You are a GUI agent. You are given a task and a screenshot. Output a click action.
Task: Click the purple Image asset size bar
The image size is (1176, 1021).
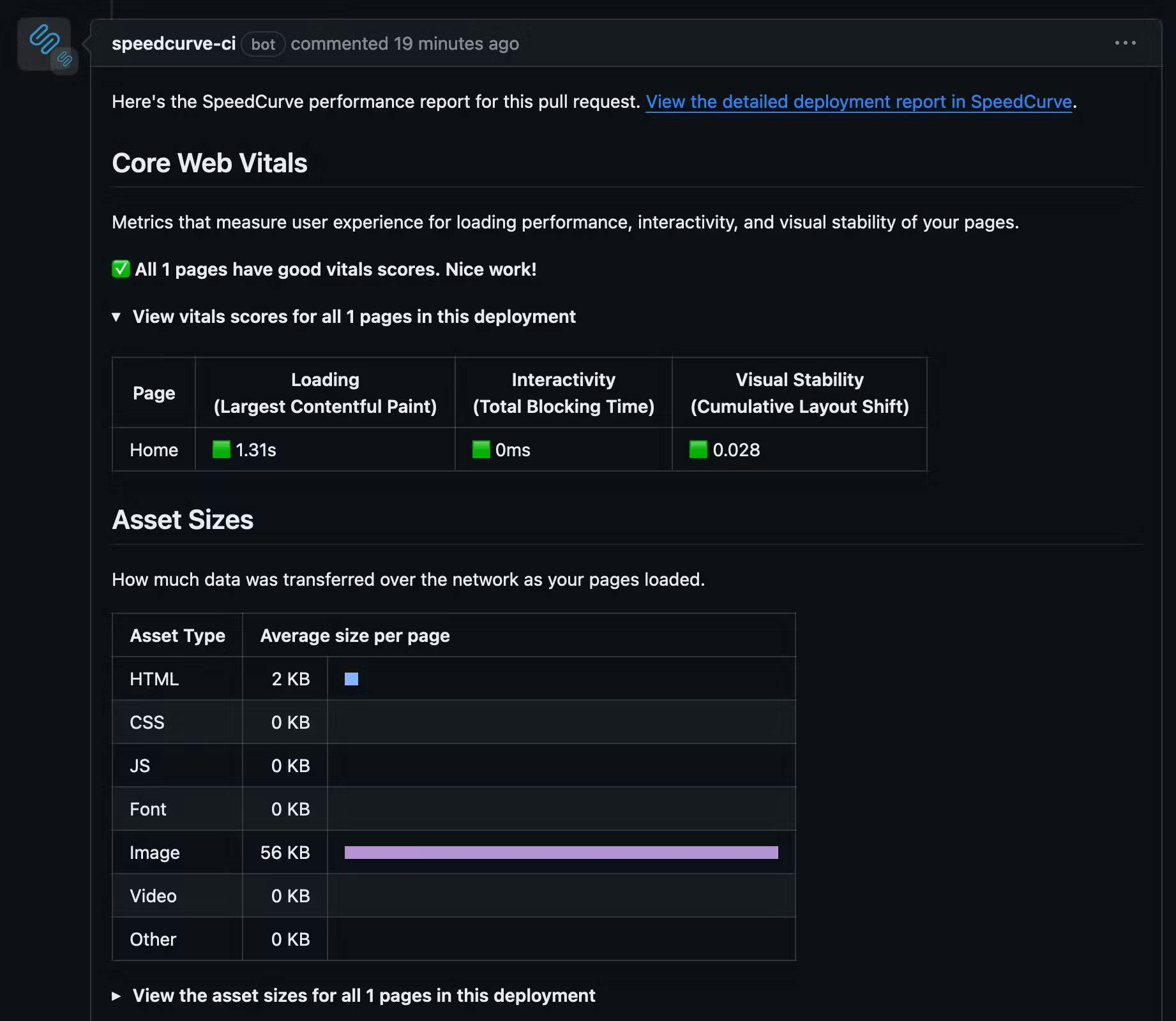pyautogui.click(x=562, y=852)
